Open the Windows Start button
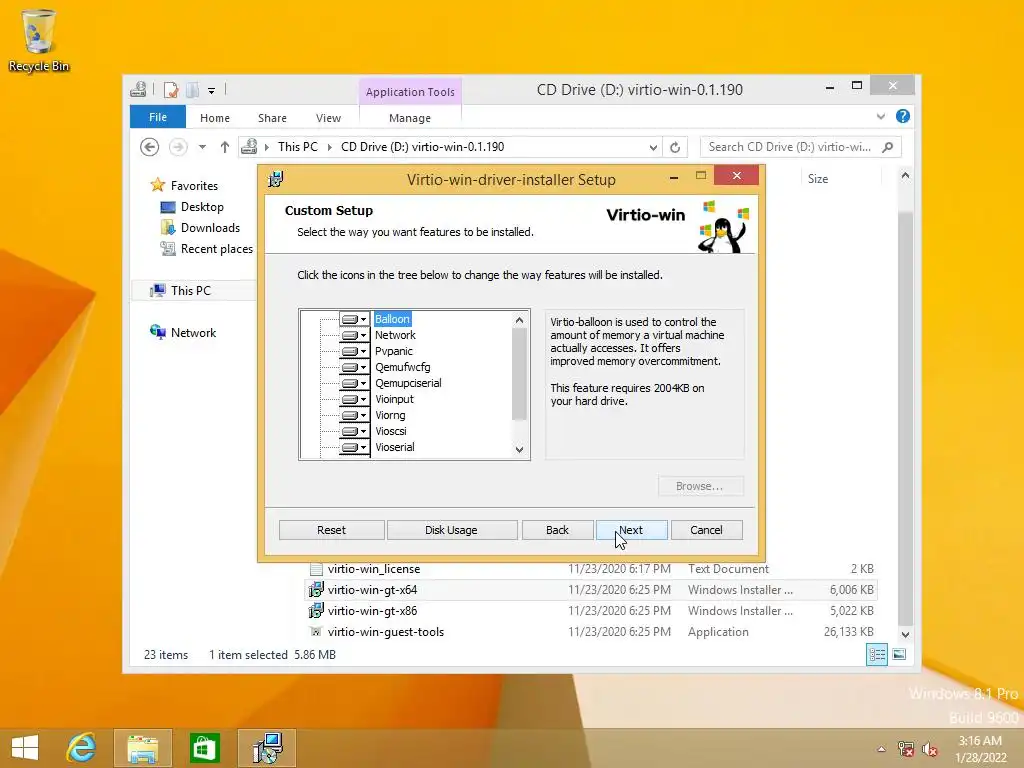The image size is (1024, 768). coord(25,748)
